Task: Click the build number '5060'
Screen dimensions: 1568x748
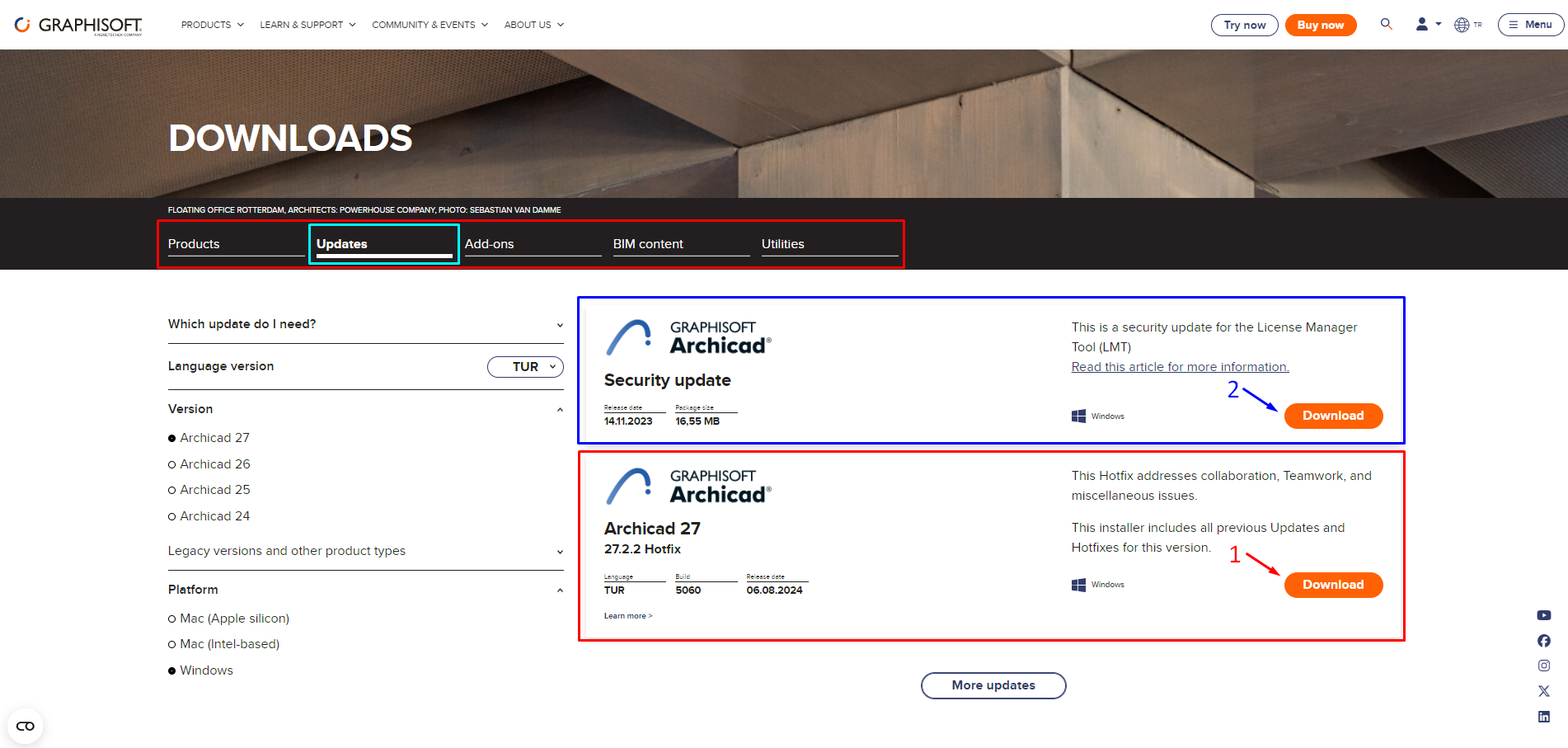Action: pos(688,590)
